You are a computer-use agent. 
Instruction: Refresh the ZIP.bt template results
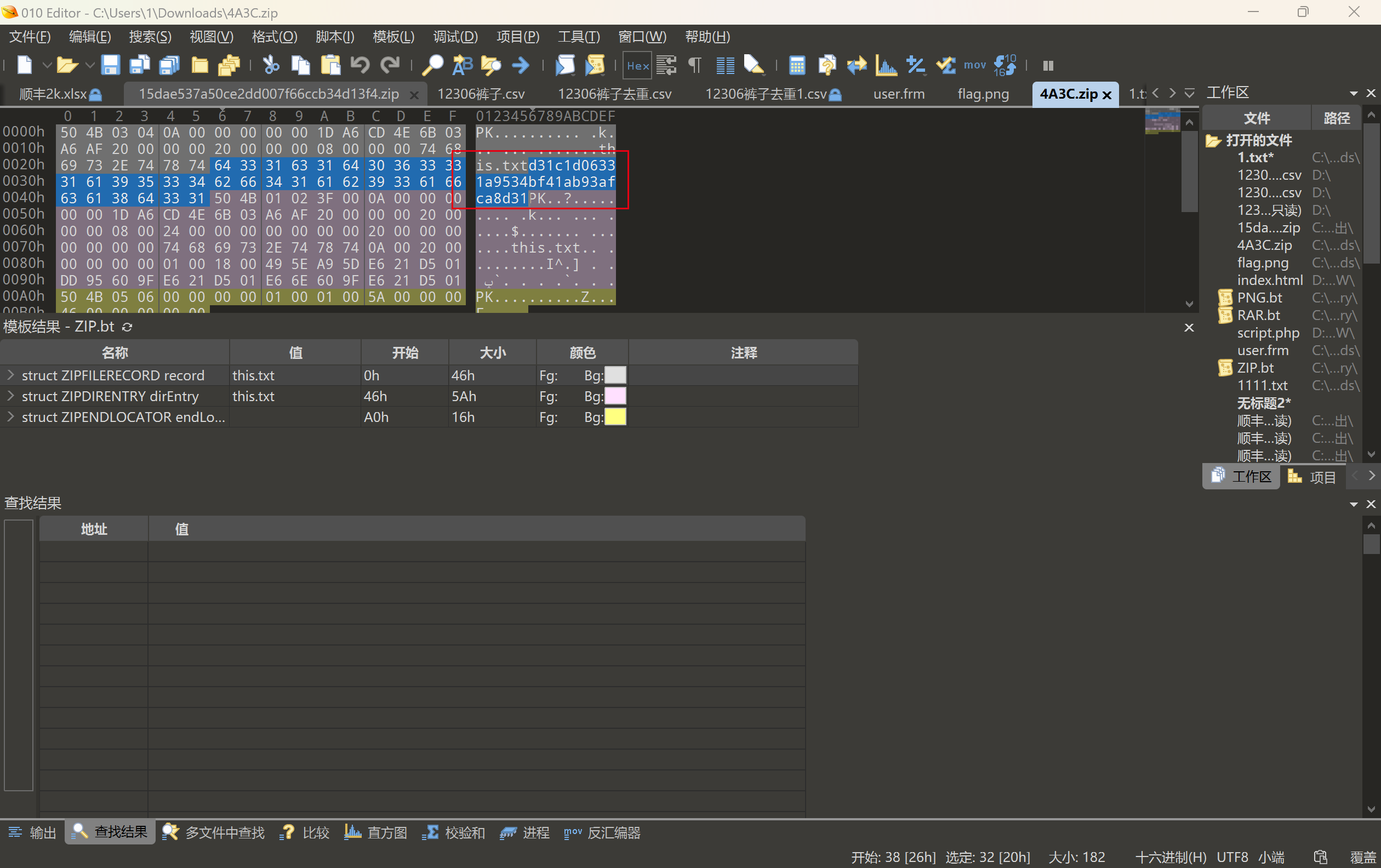pyautogui.click(x=127, y=327)
